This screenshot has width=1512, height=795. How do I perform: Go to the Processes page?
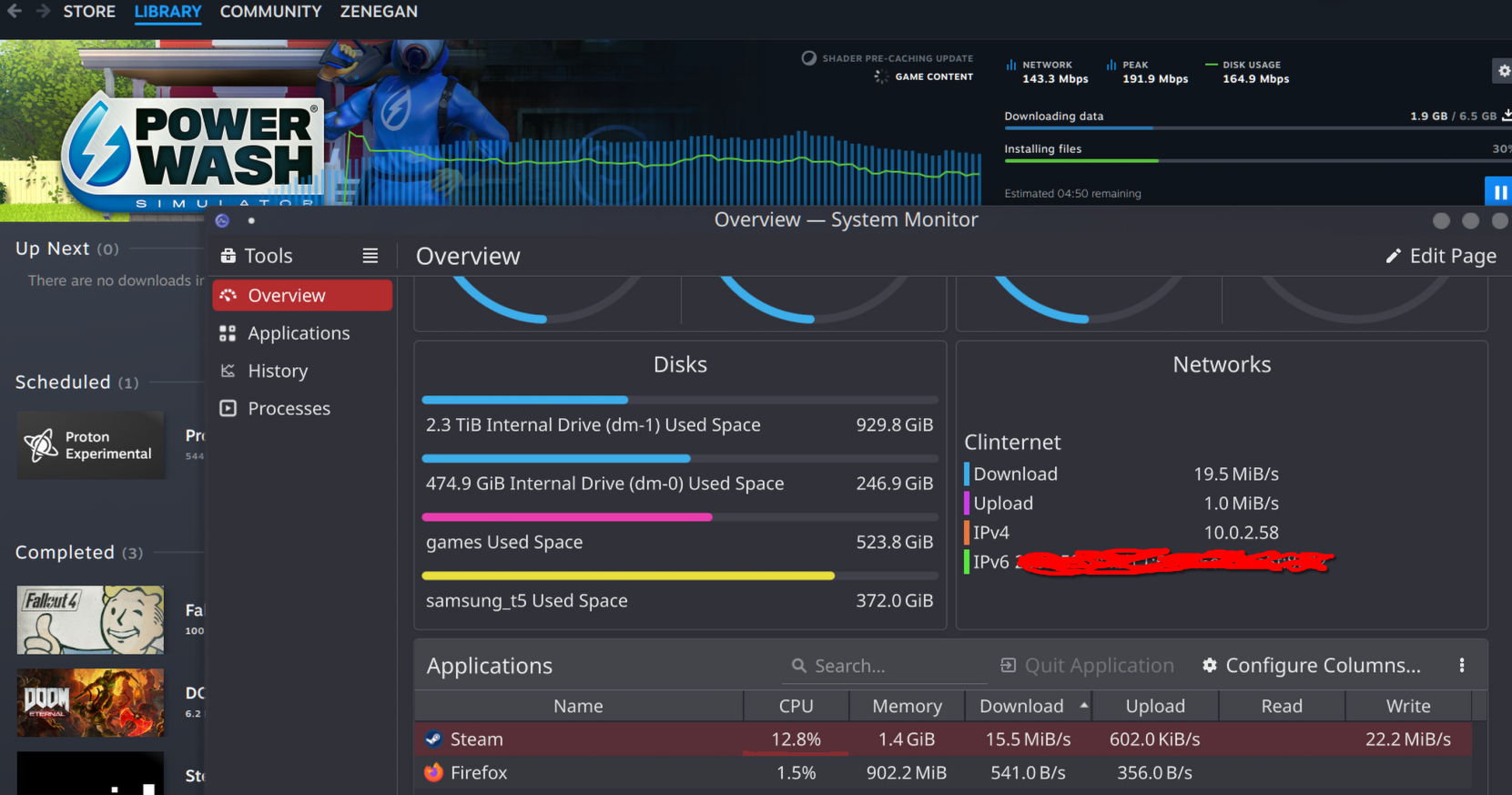[x=289, y=409]
